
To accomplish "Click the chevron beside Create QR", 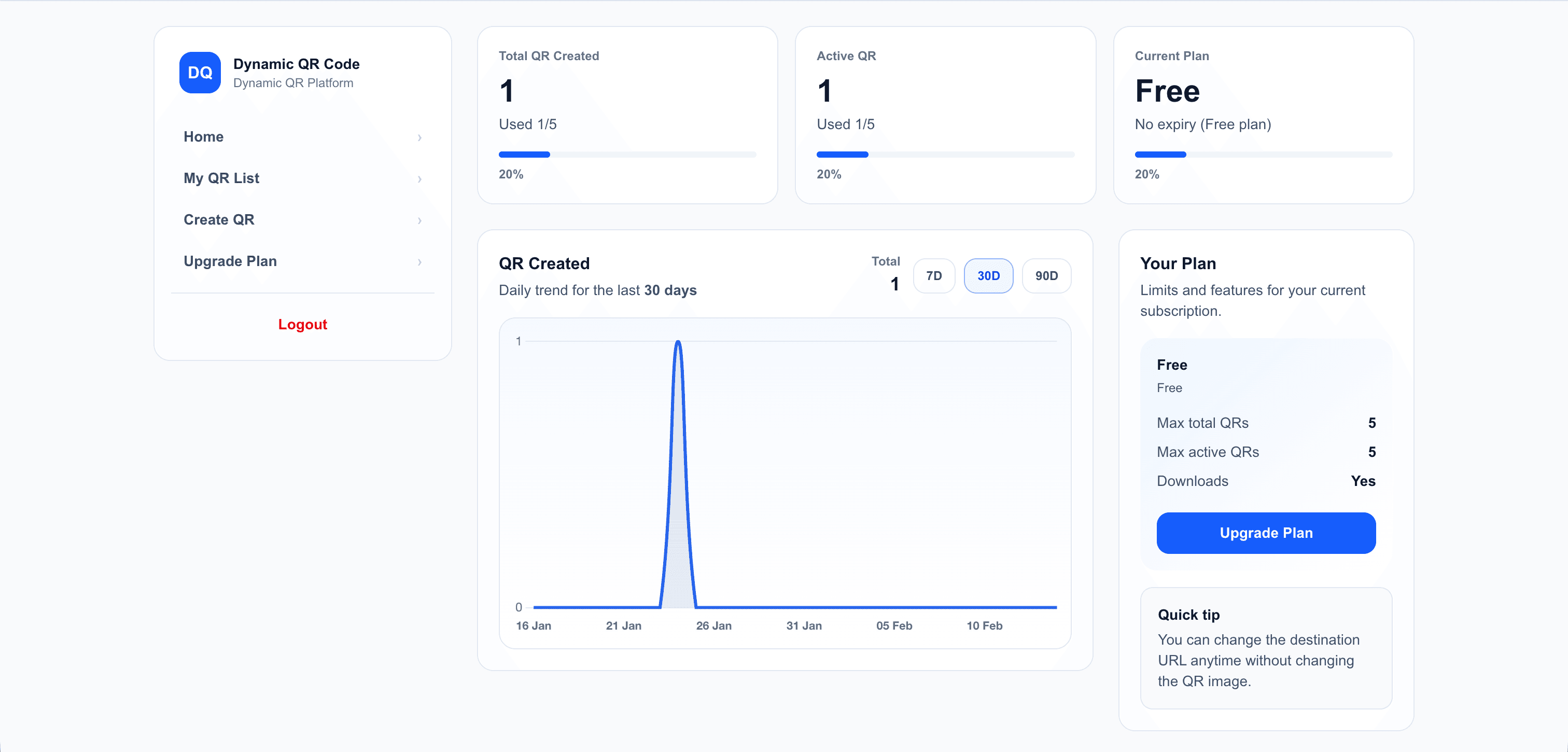I will [419, 220].
